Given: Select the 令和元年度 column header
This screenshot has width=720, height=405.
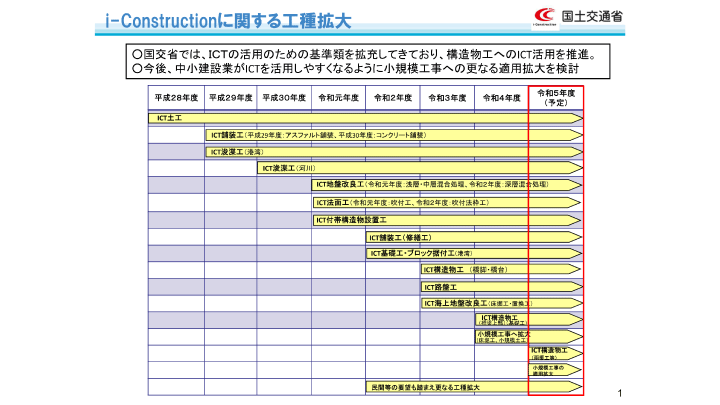Looking at the screenshot, I should pos(338,98).
